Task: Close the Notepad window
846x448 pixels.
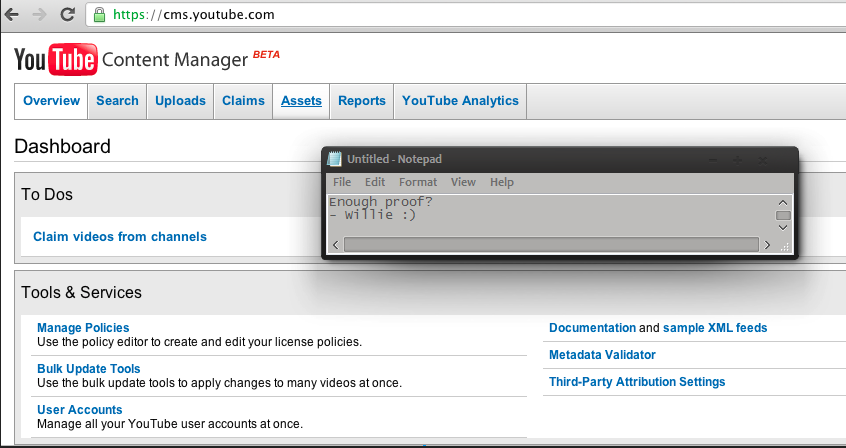Action: tap(762, 160)
